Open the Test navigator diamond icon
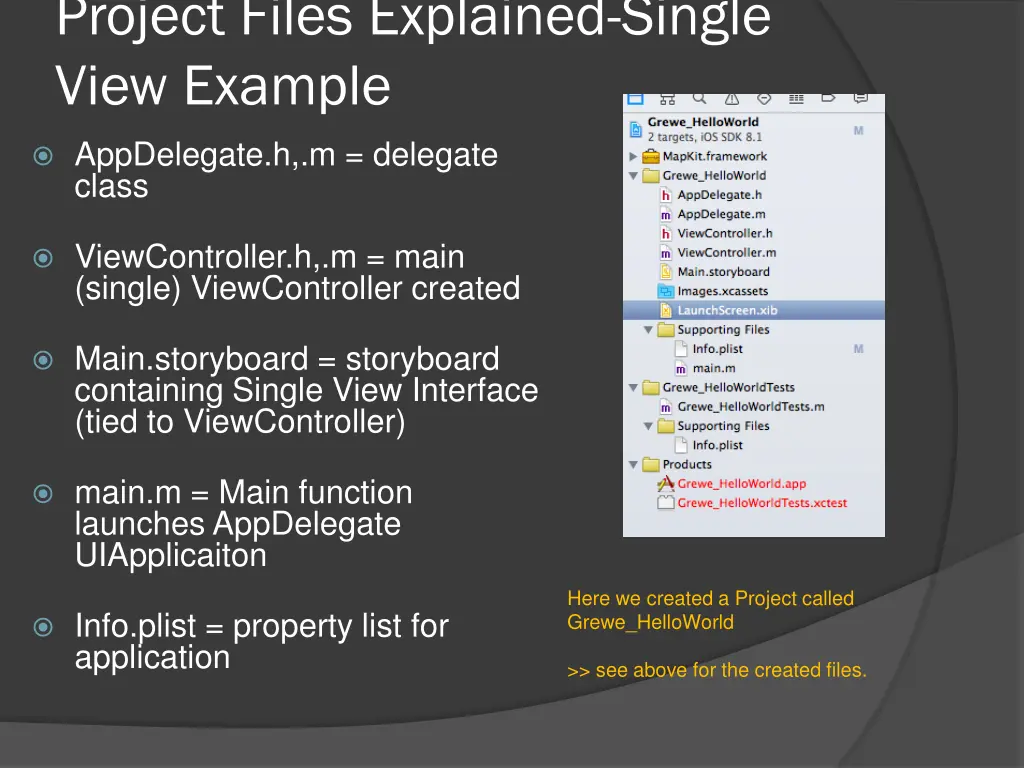The height and width of the screenshot is (768, 1024). pos(763,99)
